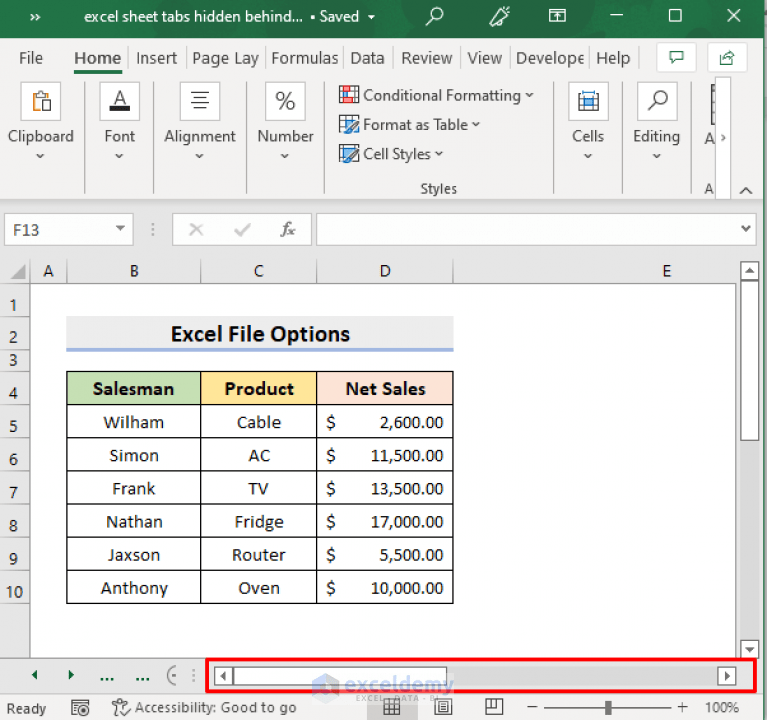Open Insert Function fx icon
The height and width of the screenshot is (720, 767).
click(288, 229)
